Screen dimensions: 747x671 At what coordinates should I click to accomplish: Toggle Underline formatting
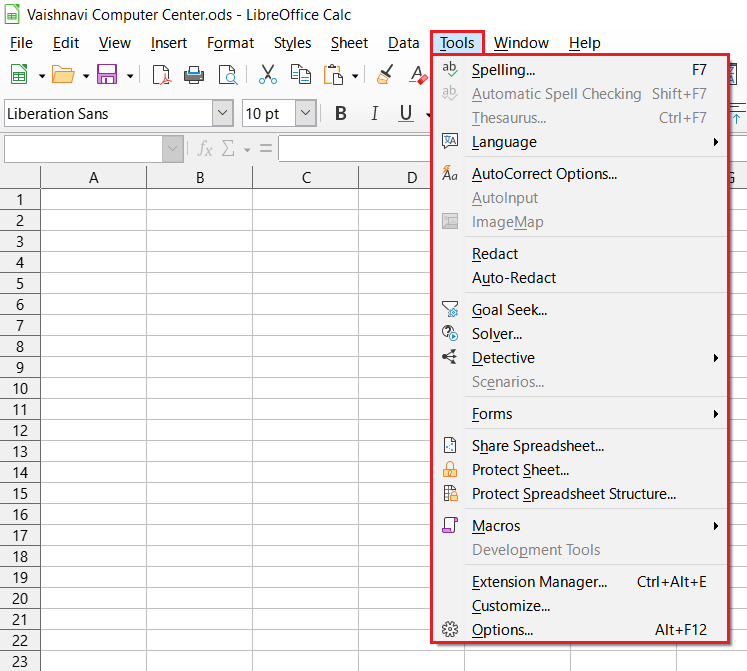click(x=406, y=113)
